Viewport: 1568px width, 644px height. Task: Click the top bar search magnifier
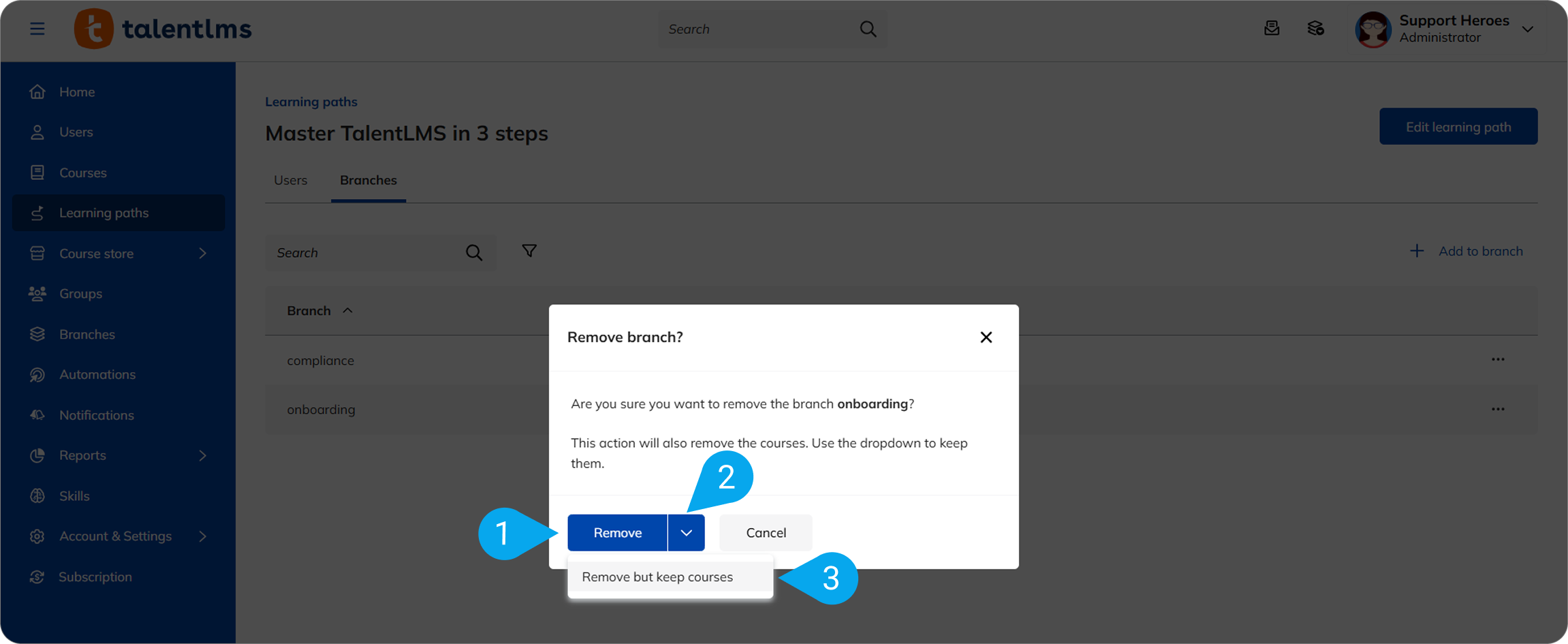[868, 29]
